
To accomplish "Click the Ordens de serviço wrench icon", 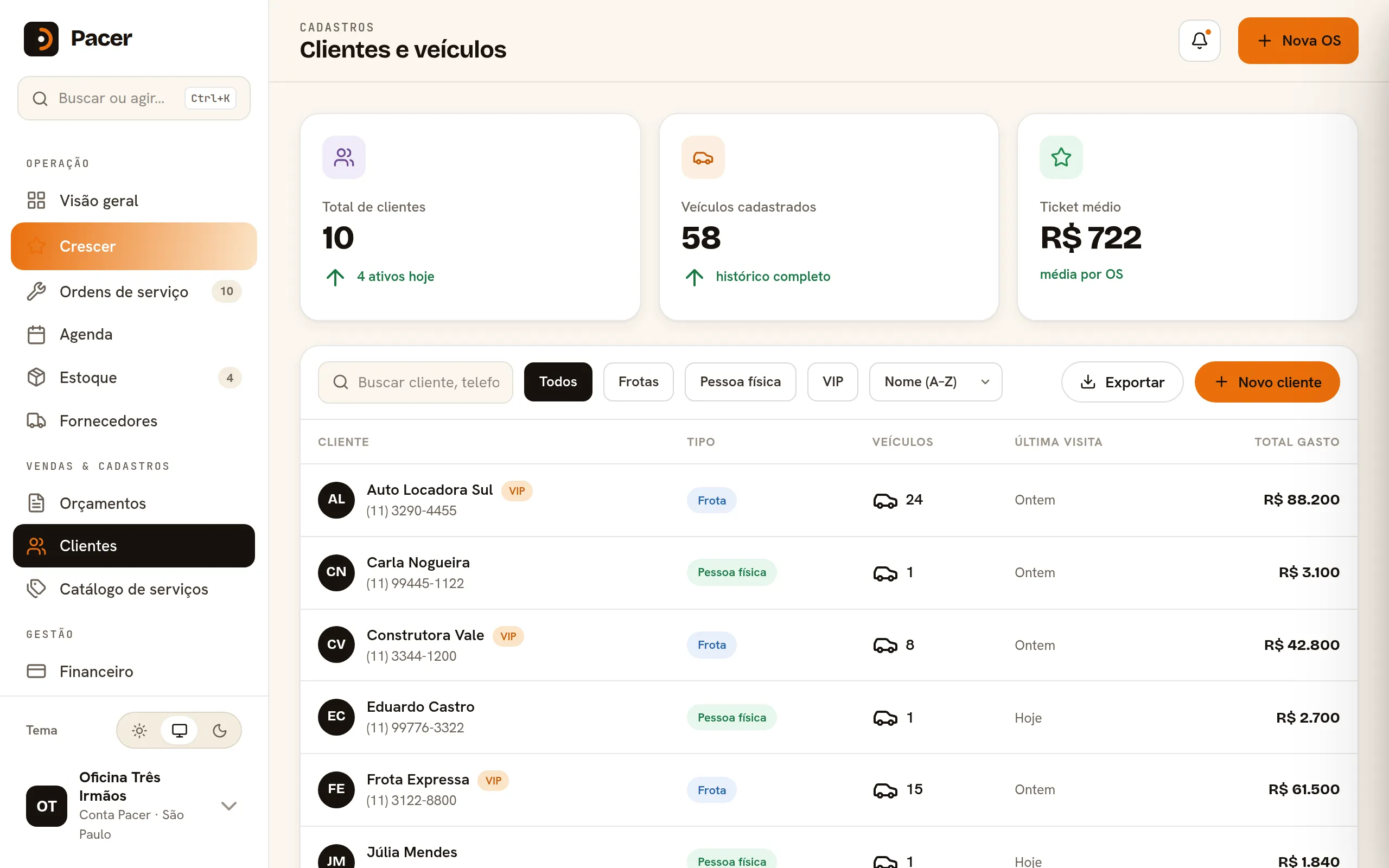I will [36, 292].
